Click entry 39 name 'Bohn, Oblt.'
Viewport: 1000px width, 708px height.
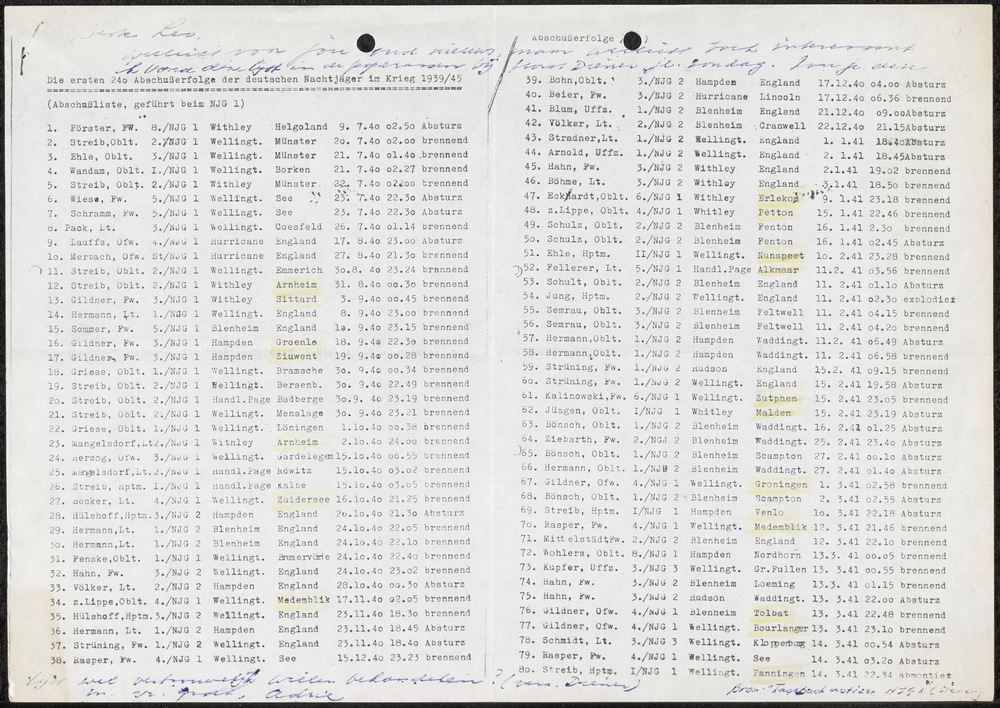click(575, 79)
